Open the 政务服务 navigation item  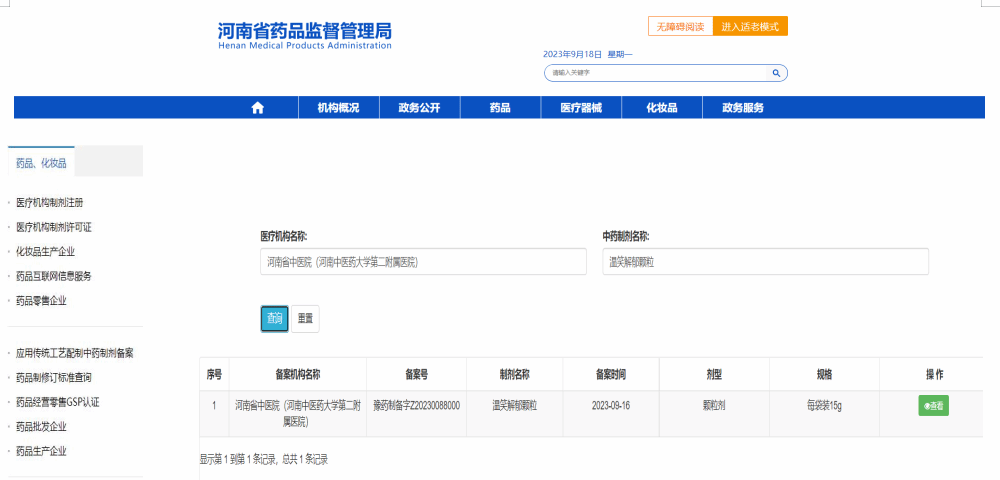click(x=743, y=108)
